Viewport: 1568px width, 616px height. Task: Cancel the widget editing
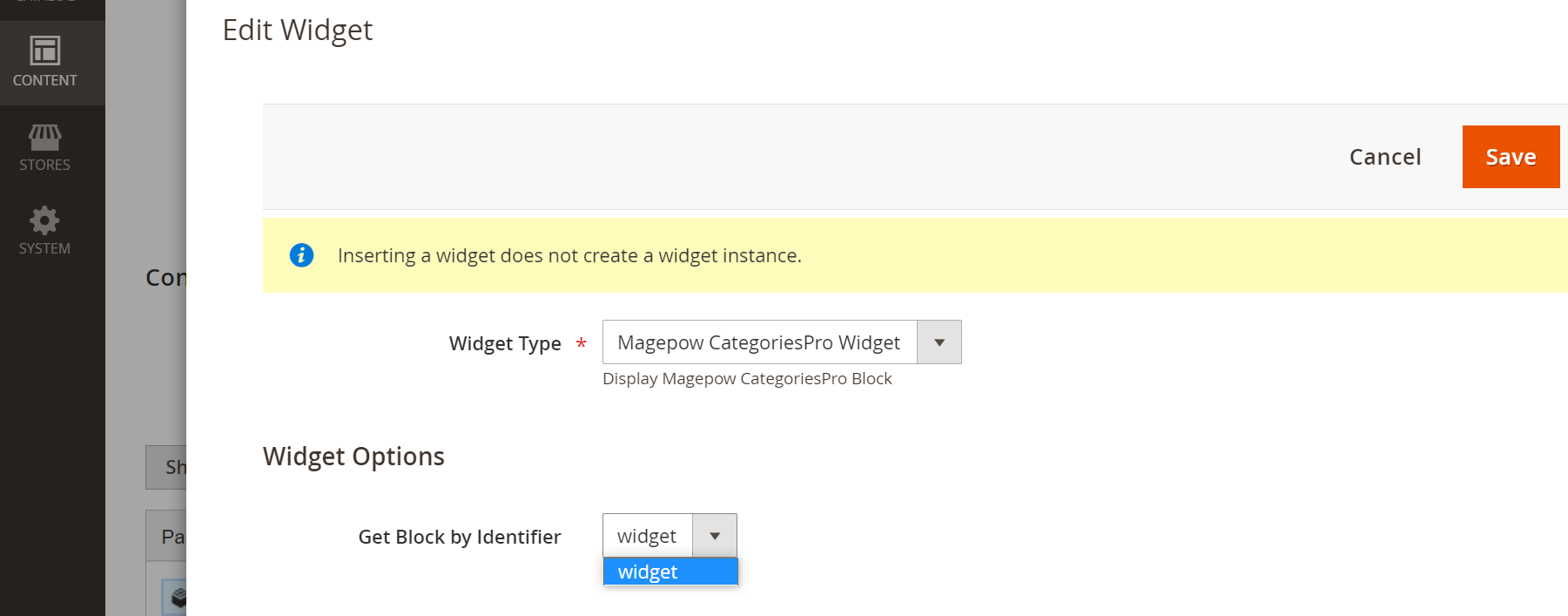click(x=1384, y=157)
